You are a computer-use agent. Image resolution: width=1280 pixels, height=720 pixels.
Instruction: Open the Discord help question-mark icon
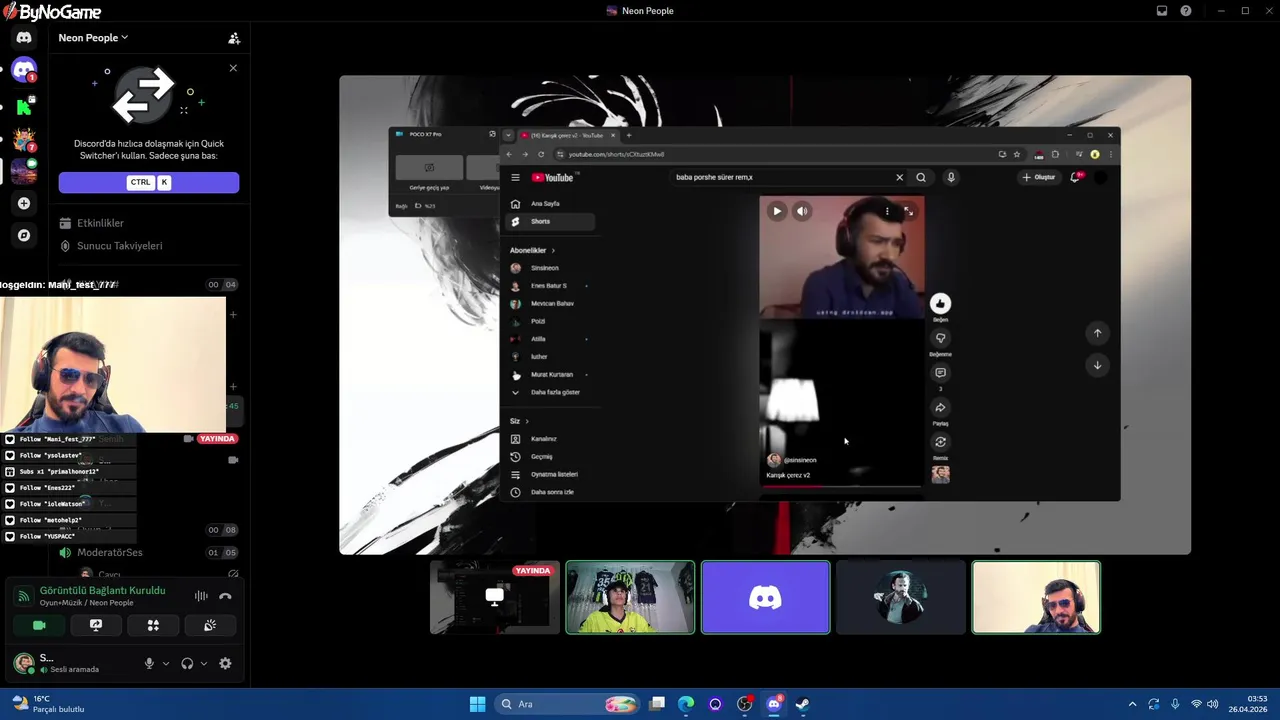1186,11
